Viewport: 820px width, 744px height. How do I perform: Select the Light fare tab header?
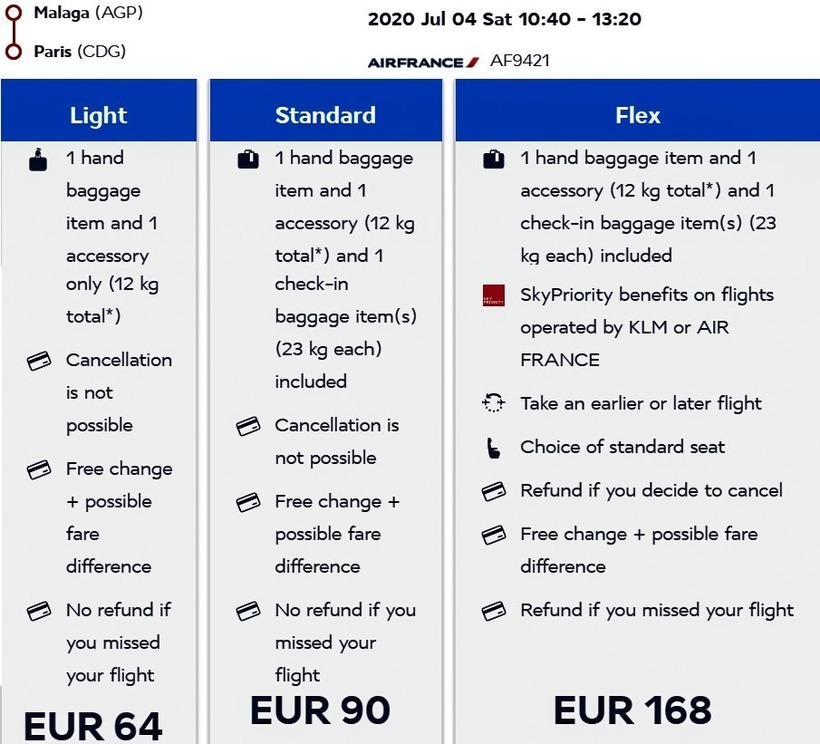tap(99, 115)
